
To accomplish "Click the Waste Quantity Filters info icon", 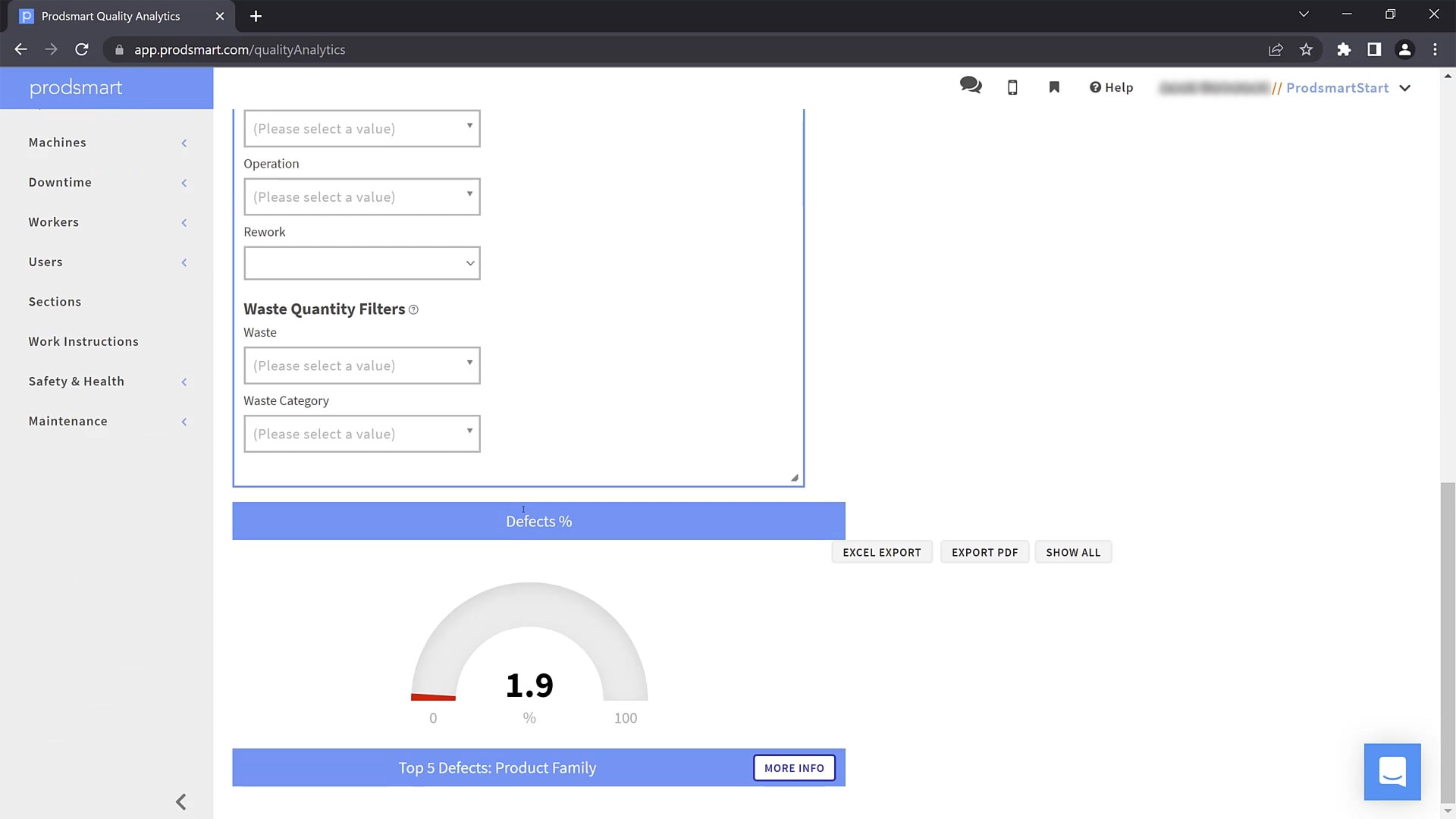I will tap(413, 309).
